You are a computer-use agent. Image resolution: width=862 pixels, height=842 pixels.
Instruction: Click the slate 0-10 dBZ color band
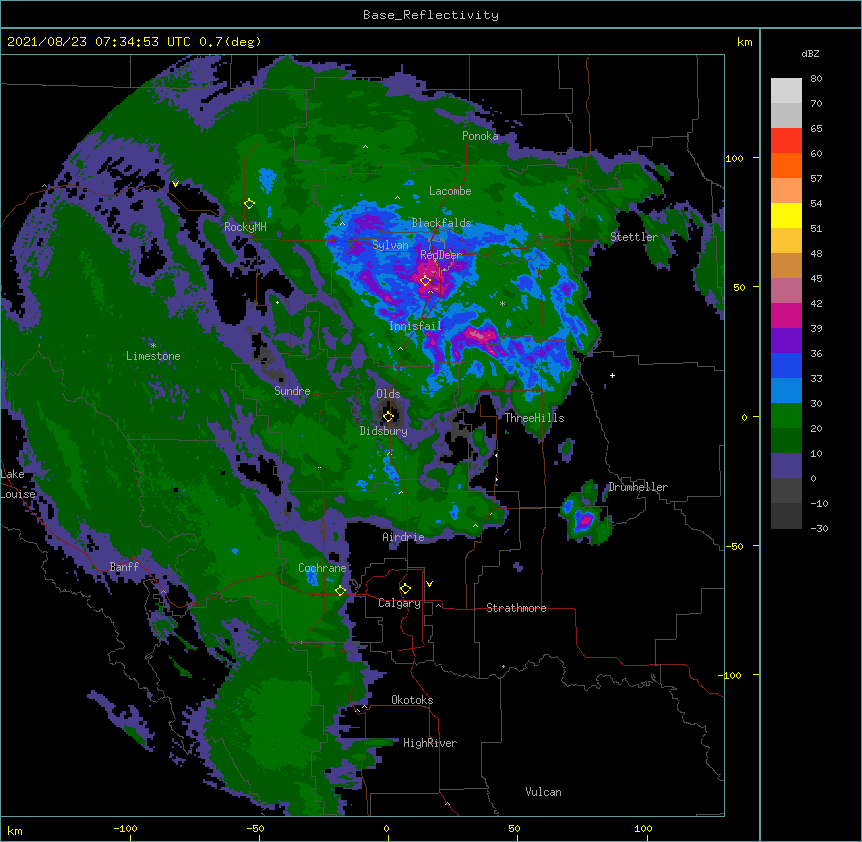(x=786, y=466)
